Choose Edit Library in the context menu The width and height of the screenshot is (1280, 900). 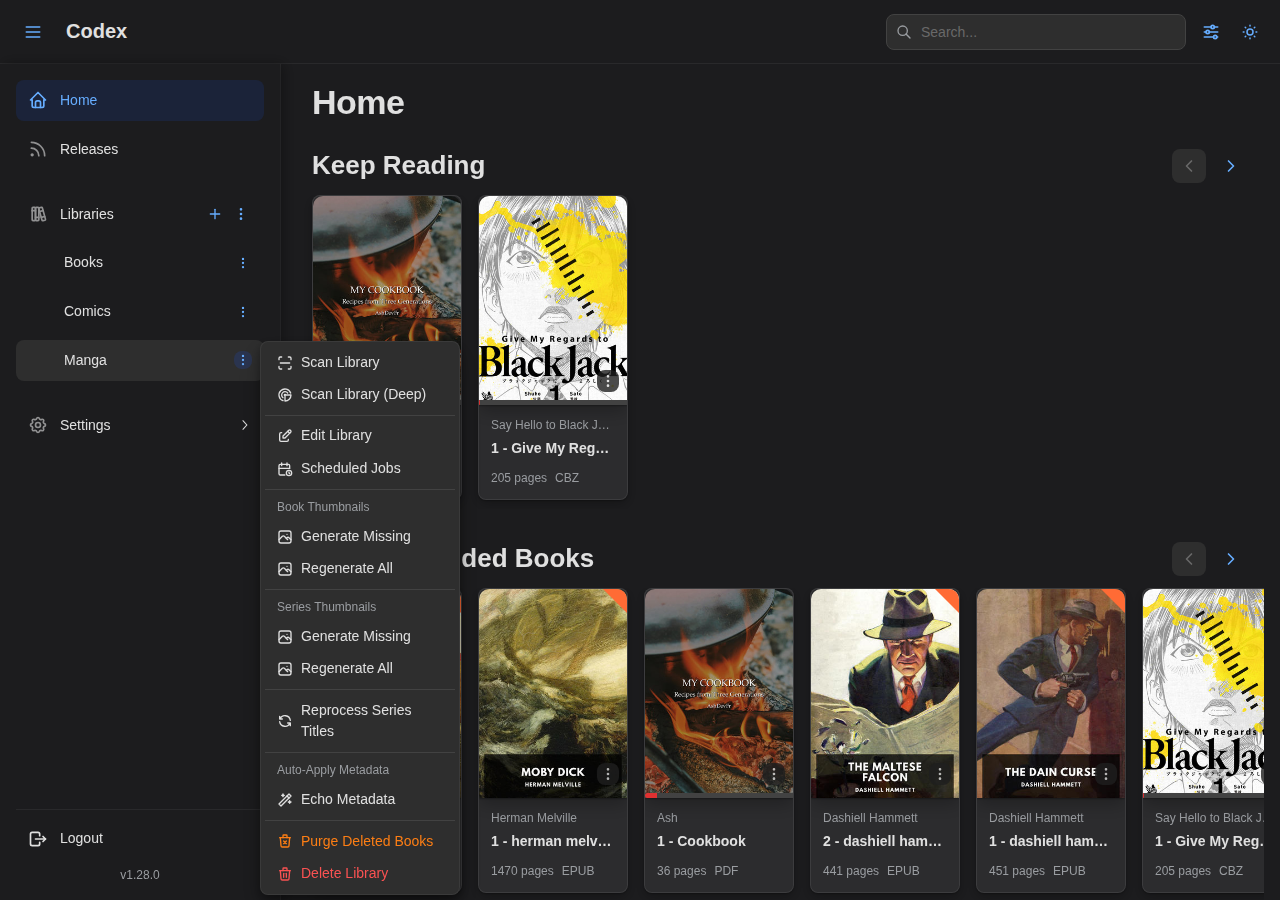coord(360,435)
